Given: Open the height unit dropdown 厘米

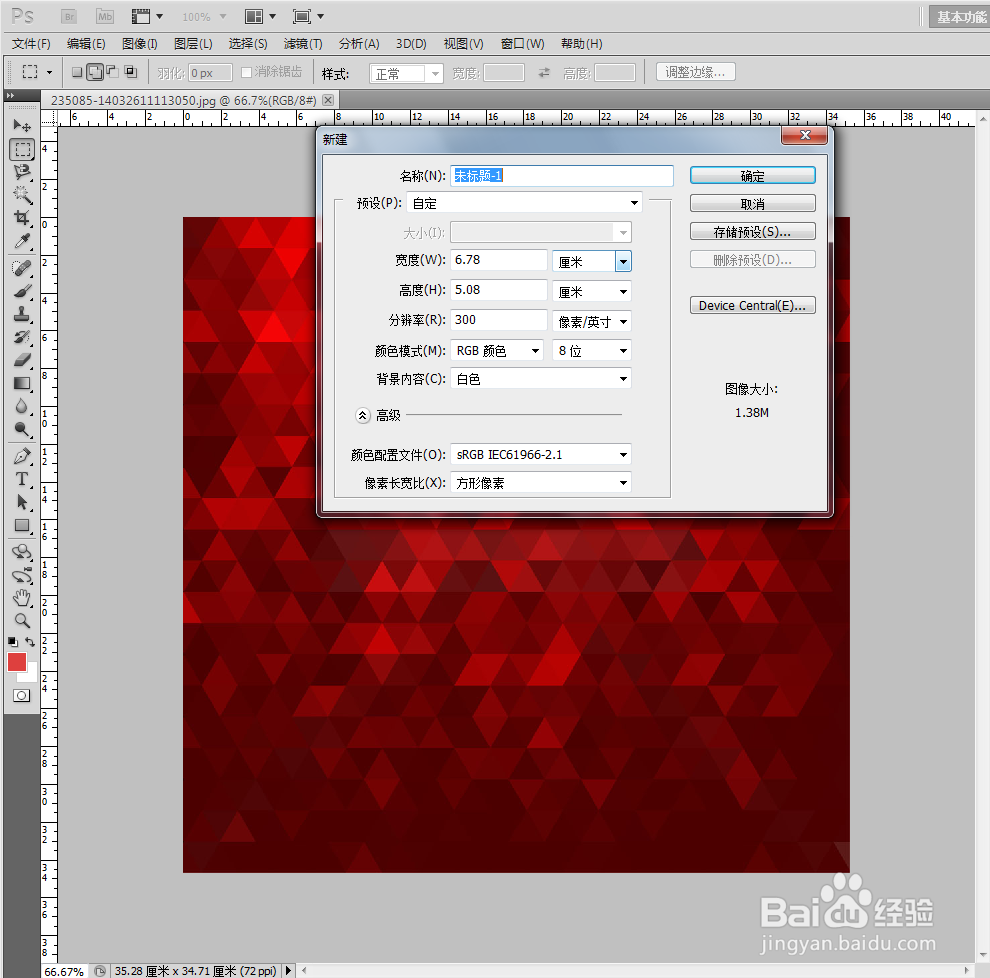Looking at the screenshot, I should (x=592, y=292).
